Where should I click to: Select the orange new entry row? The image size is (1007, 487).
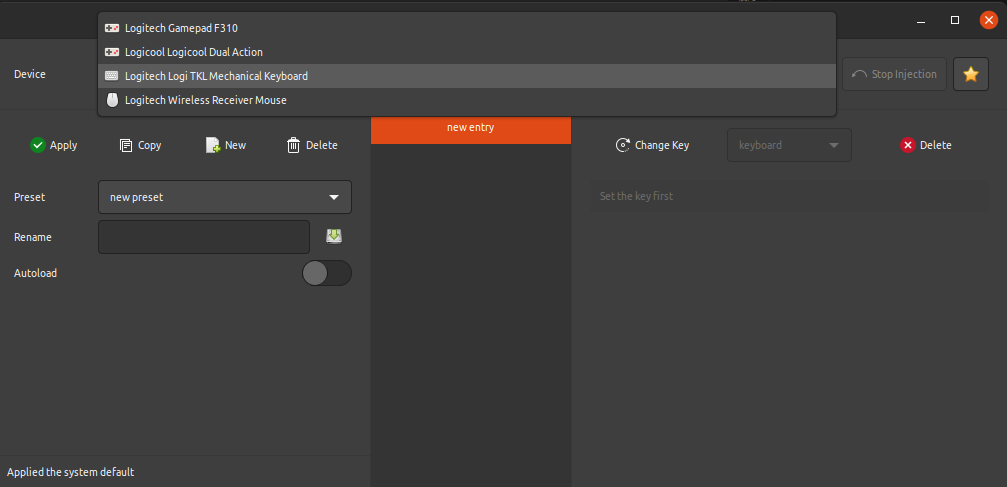point(471,127)
